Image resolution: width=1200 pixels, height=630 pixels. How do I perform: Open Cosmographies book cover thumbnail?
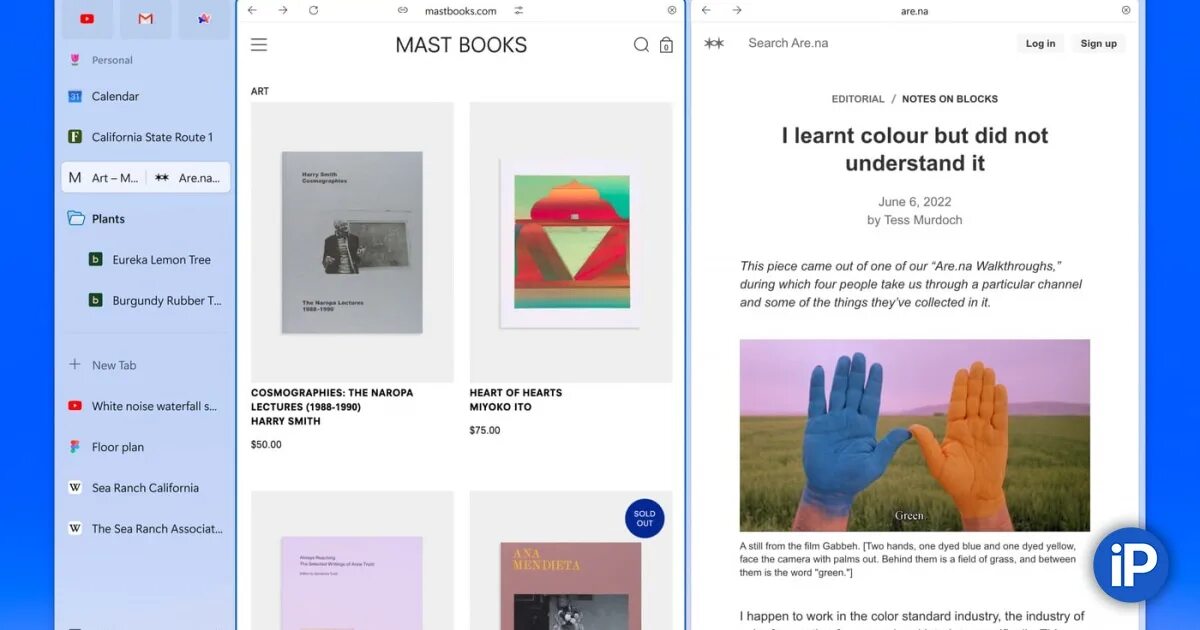[352, 242]
